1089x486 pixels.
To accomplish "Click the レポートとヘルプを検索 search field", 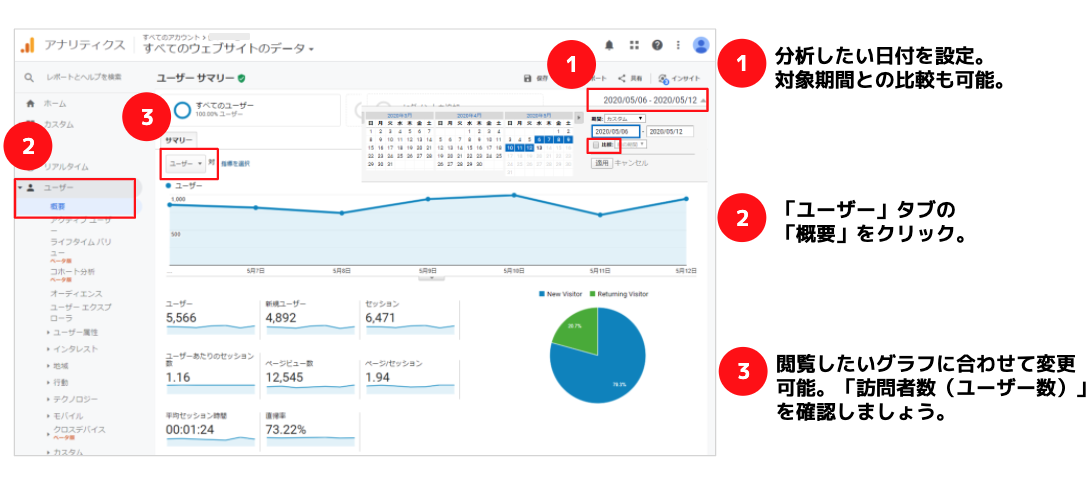I will pyautogui.click(x=84, y=77).
